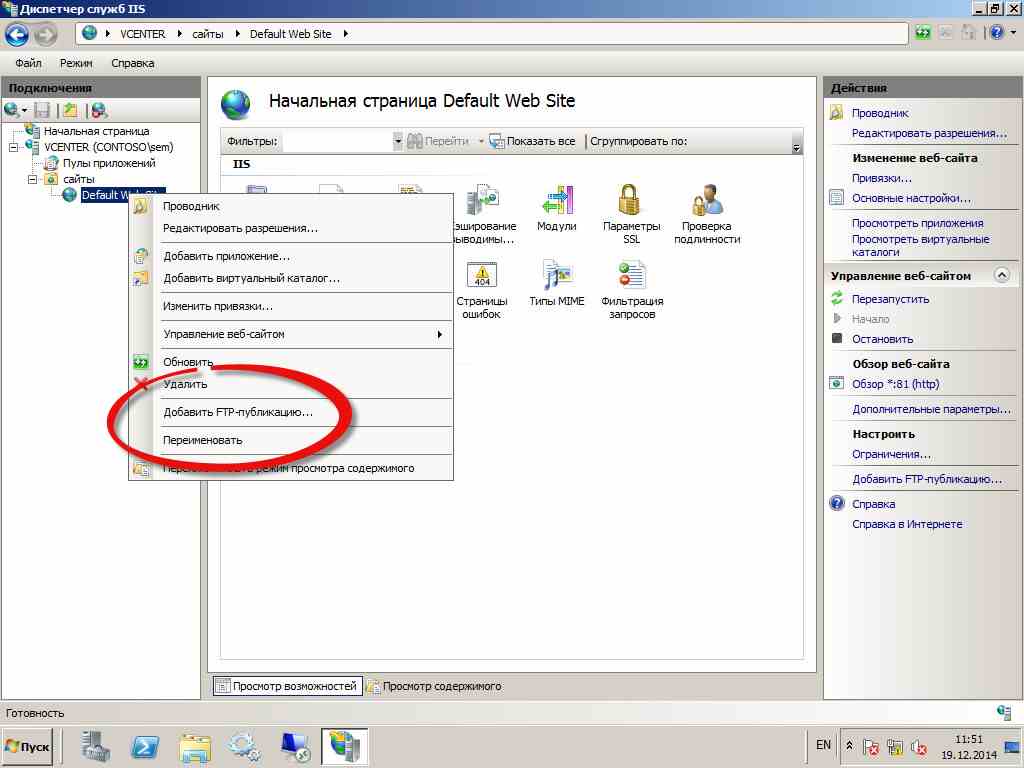Open the Режим menu
Viewport: 1024px width, 768px height.
[76, 63]
